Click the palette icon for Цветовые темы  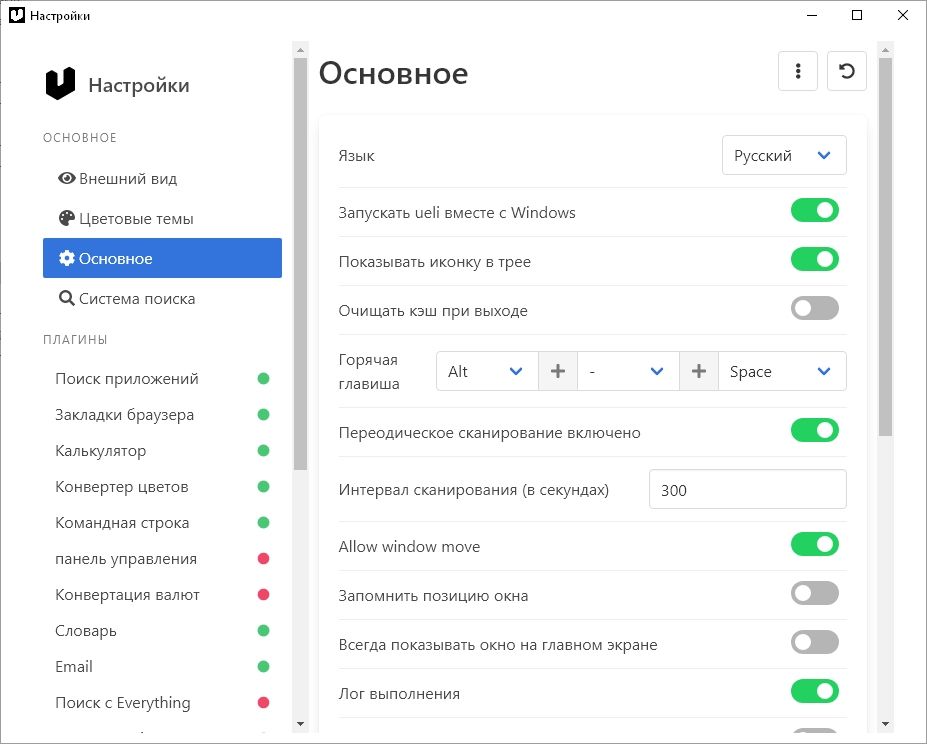67,219
